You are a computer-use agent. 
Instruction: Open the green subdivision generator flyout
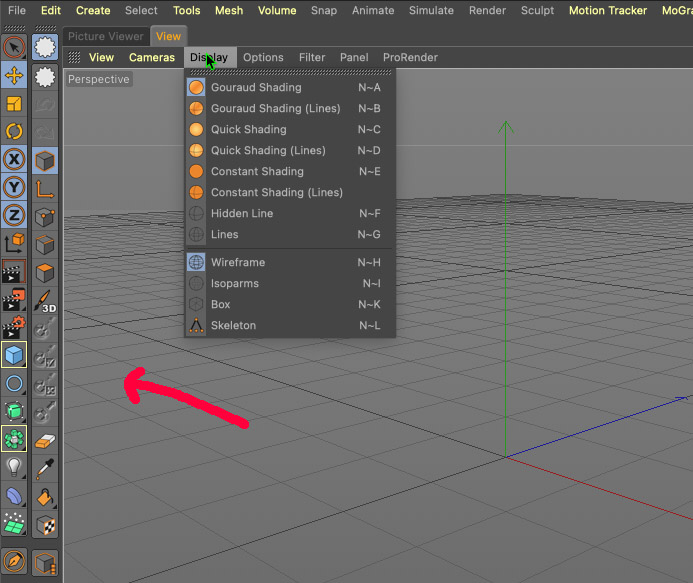click(x=14, y=411)
